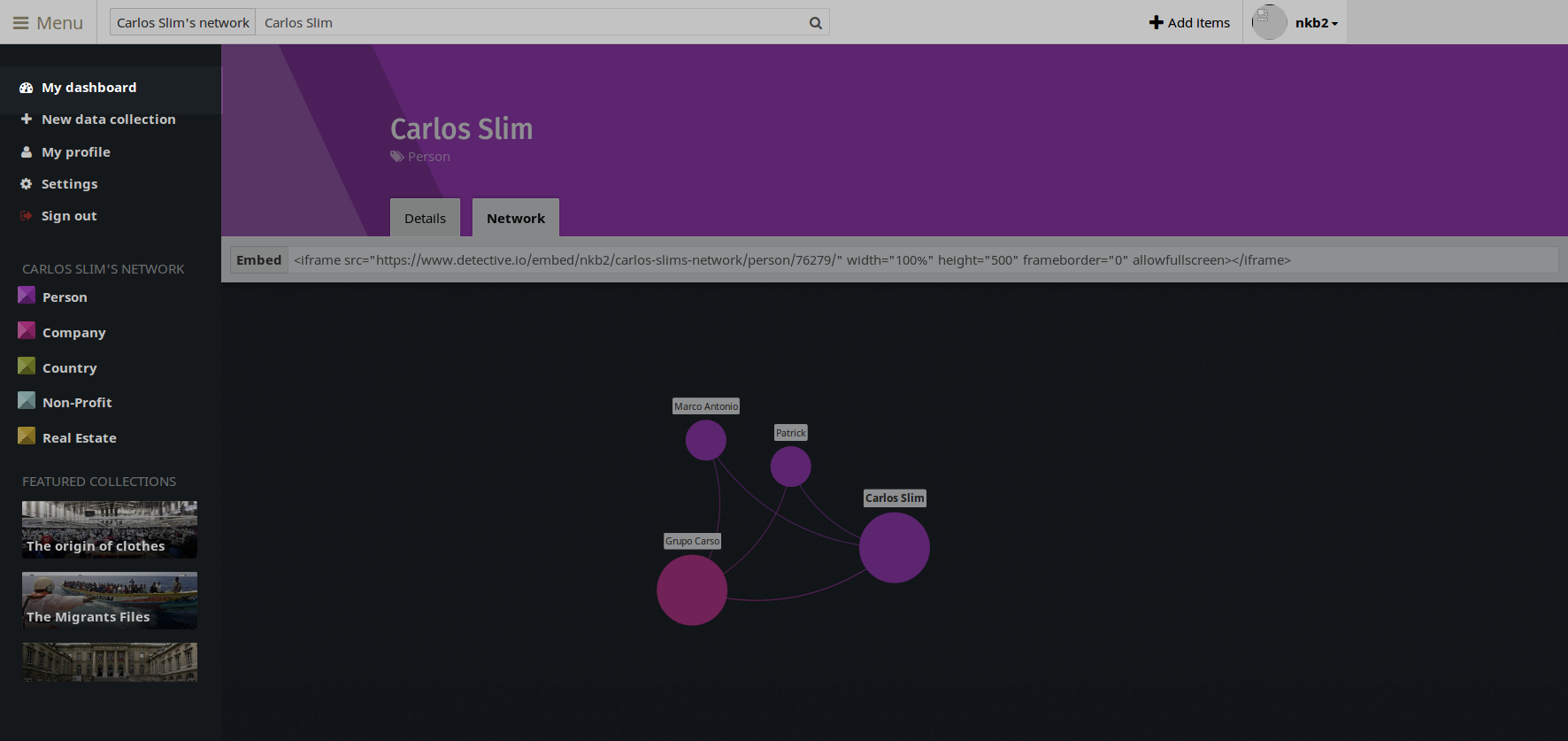The image size is (1568, 741).
Task: Click the yellow Real Estate type icon
Action: point(27,436)
